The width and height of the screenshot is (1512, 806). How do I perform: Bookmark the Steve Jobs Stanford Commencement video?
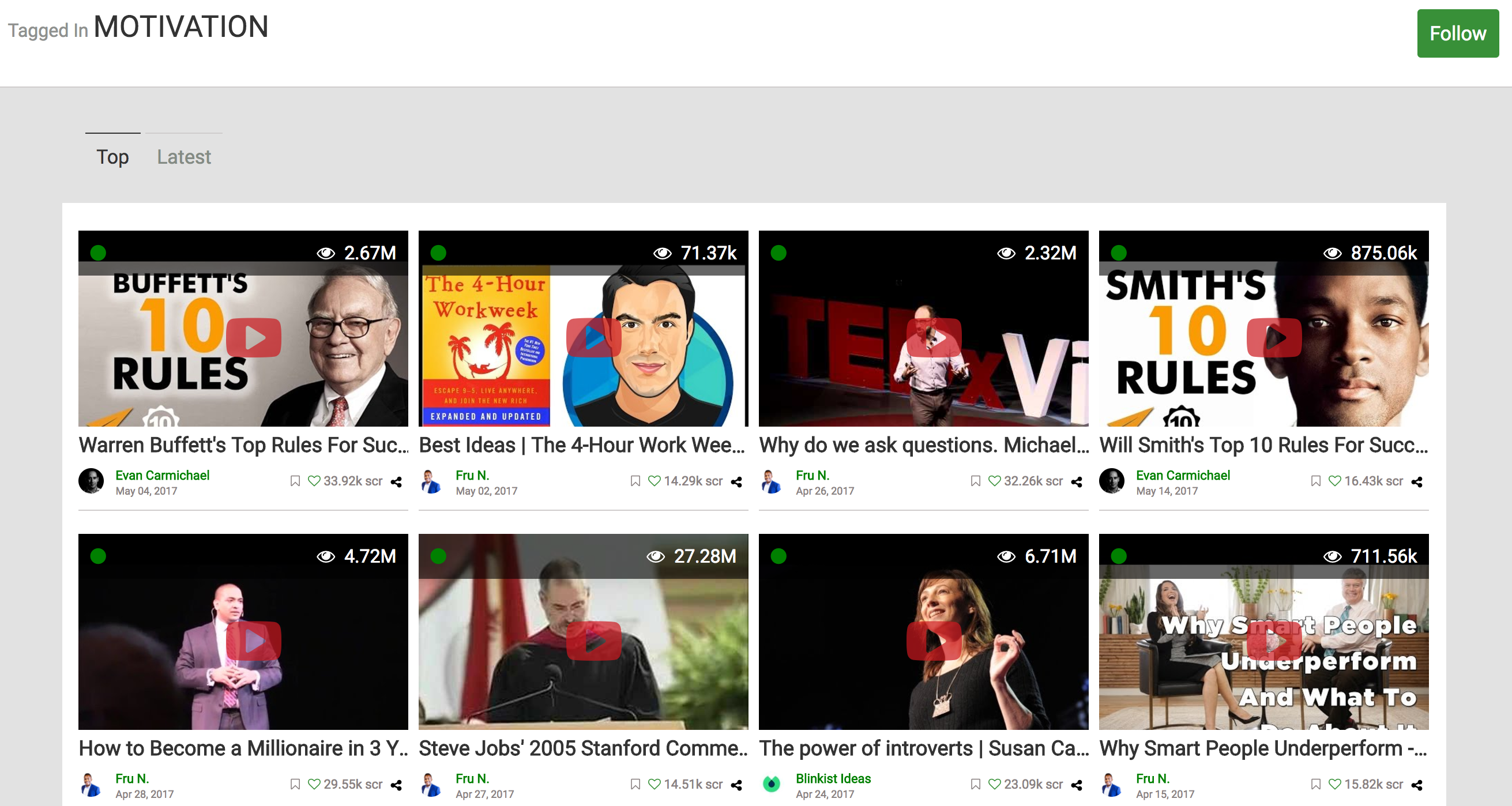coord(635,784)
